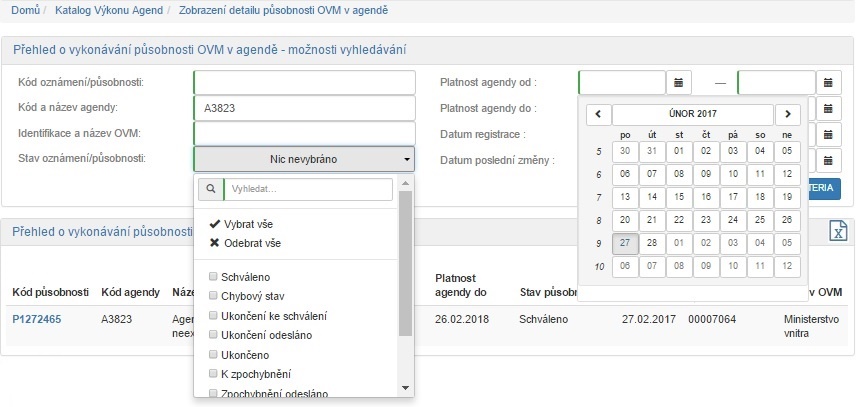The width and height of the screenshot is (856, 407).
Task: Go to next month in calendar
Action: 788,114
